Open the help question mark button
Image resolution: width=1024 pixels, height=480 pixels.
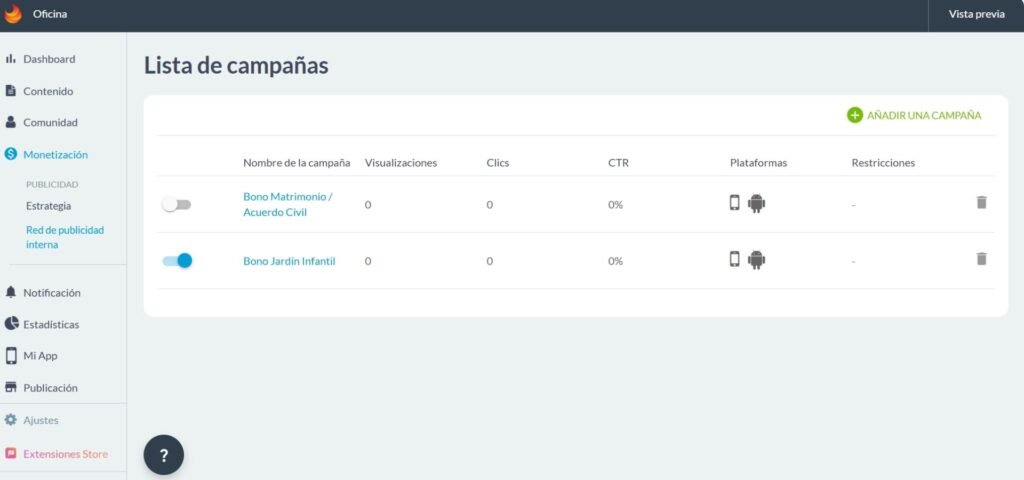pyautogui.click(x=164, y=455)
